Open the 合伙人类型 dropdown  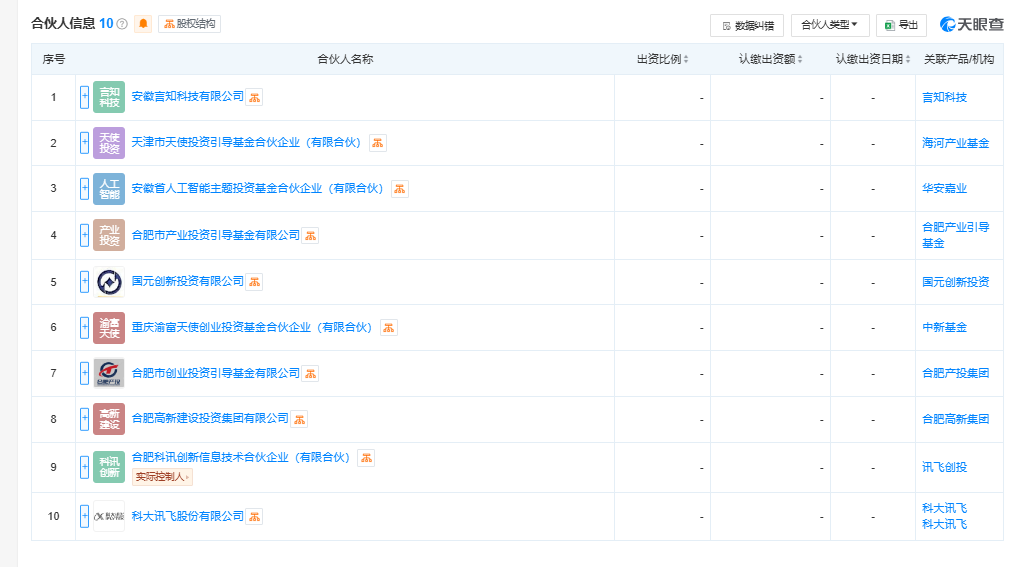click(830, 25)
